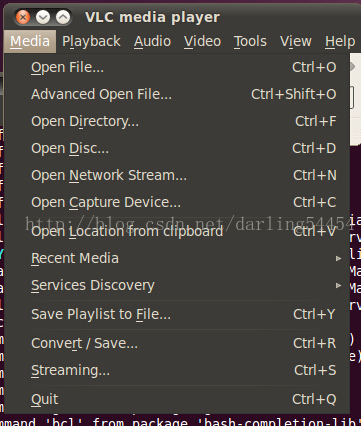Maximize the VLC window
This screenshot has width=361, height=426.
pos(63,17)
